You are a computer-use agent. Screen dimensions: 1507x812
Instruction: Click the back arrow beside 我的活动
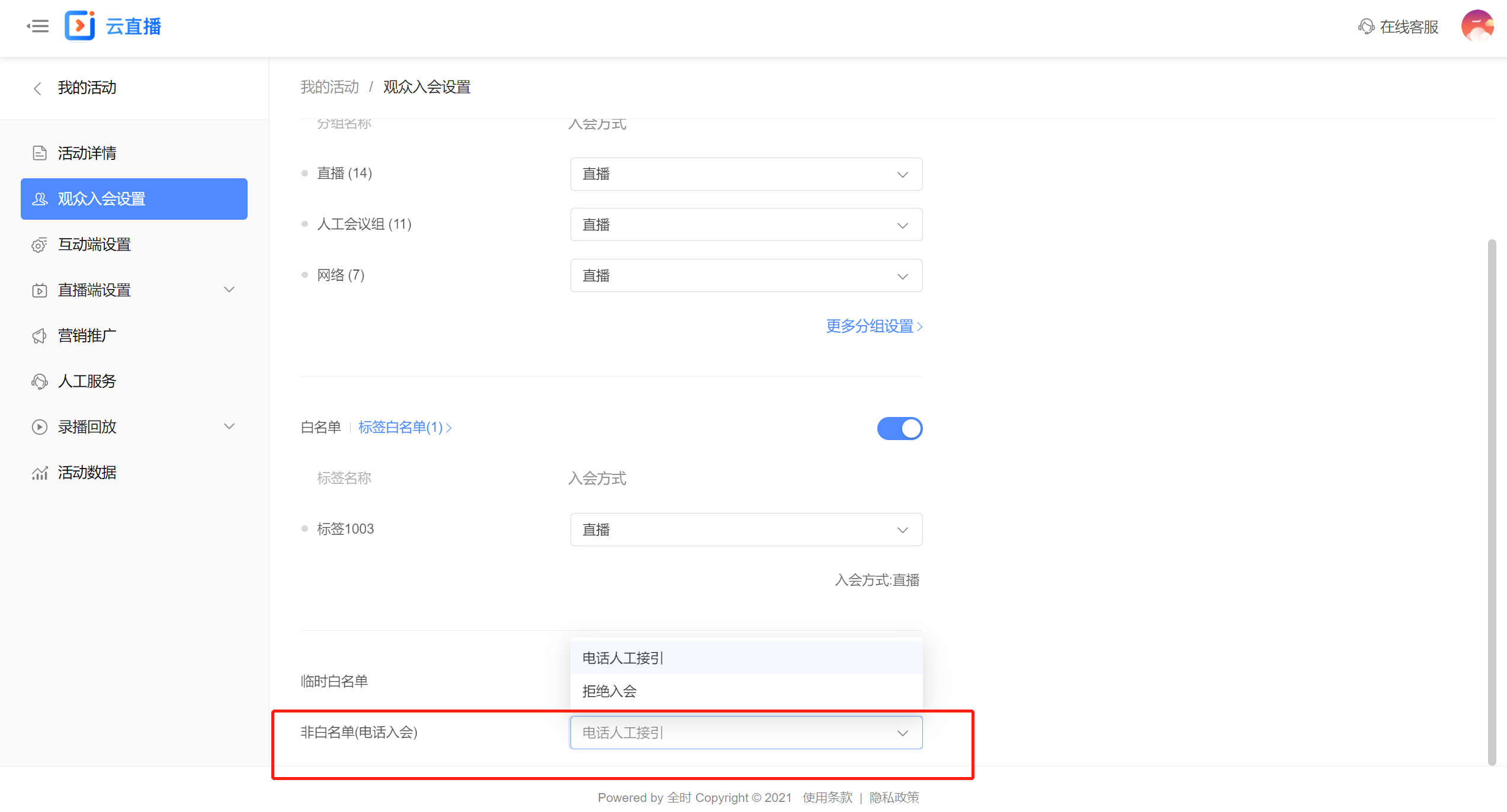tap(37, 88)
